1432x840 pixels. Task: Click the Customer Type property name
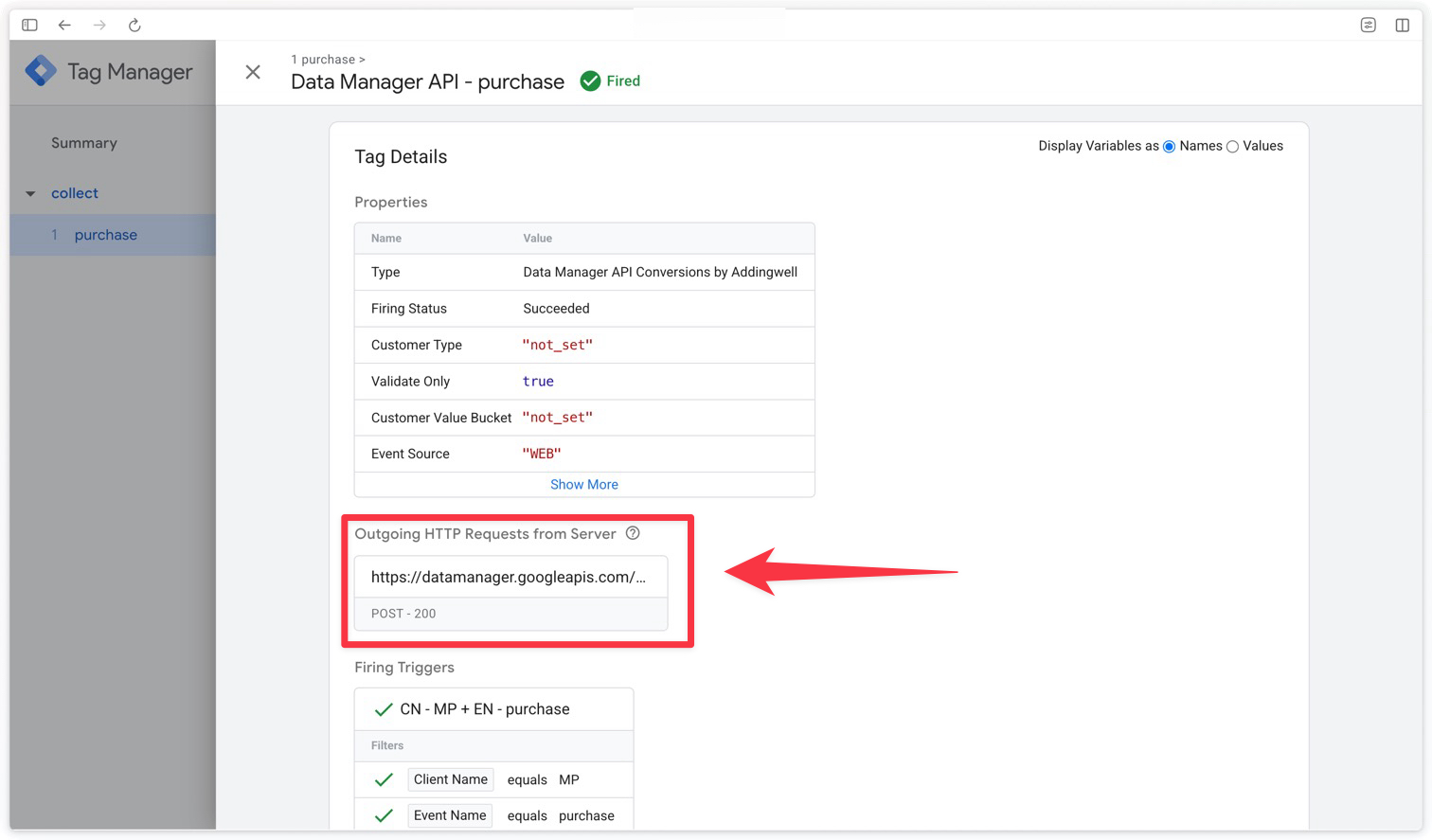[417, 345]
